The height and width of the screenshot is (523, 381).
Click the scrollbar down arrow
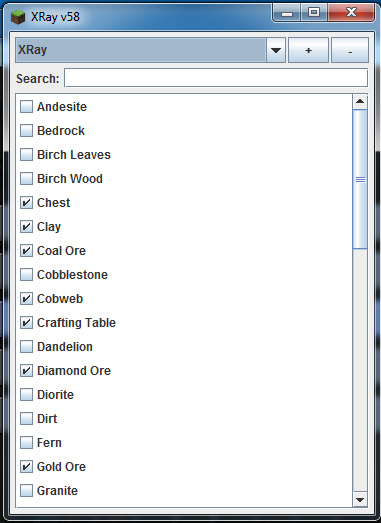point(360,499)
